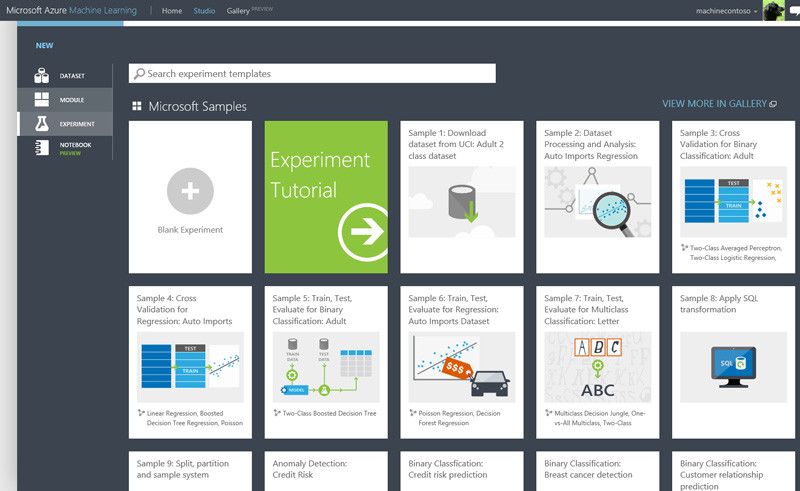800x491 pixels.
Task: Open Sample 4 Cross Validation Regression title
Action: 184,310
